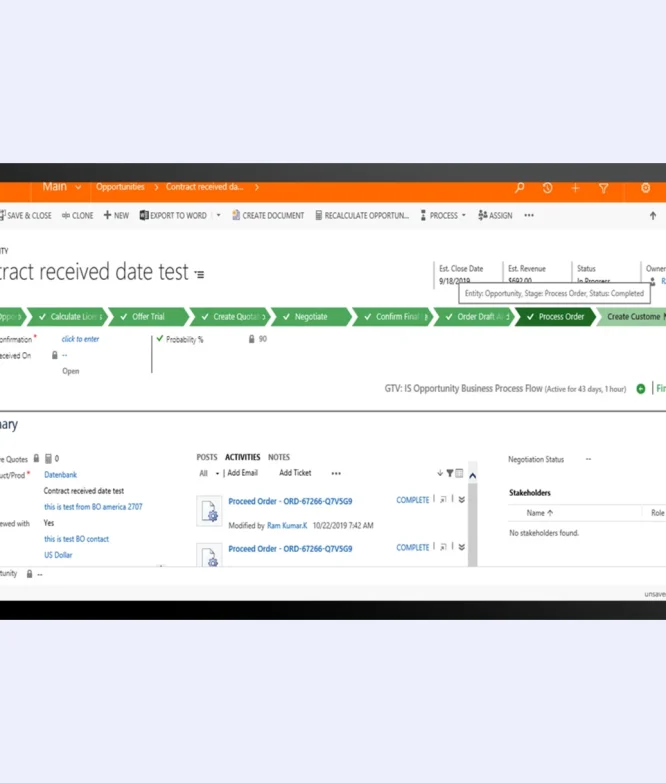
Task: Sort stakeholders by Name column
Action: tap(539, 513)
